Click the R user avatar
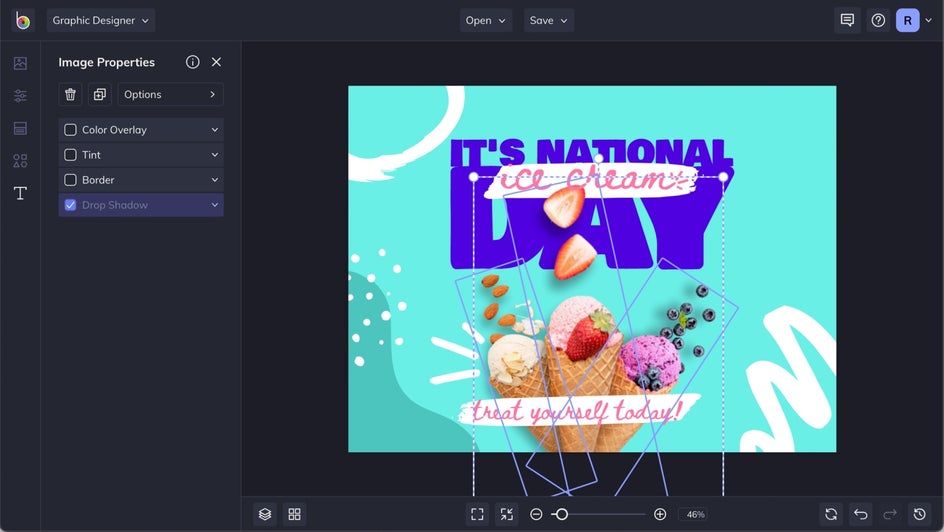The width and height of the screenshot is (944, 532). coord(908,20)
